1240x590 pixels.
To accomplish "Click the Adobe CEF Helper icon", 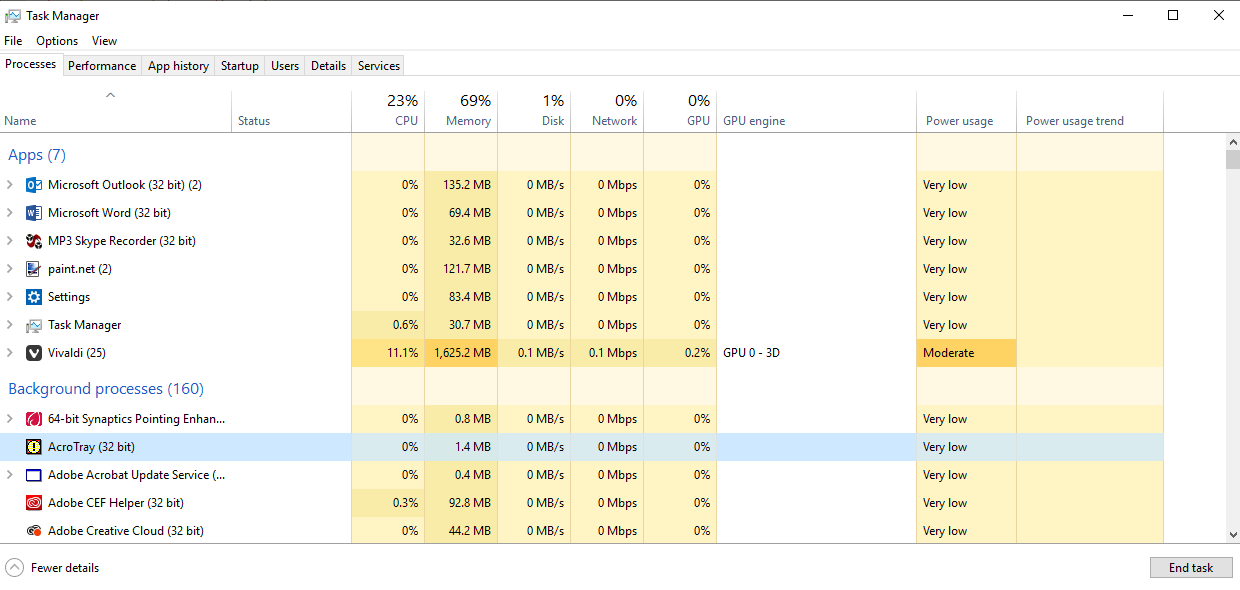I will click(33, 503).
